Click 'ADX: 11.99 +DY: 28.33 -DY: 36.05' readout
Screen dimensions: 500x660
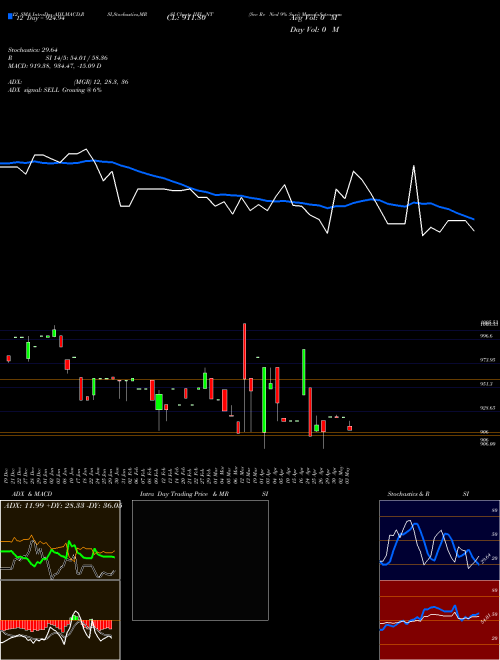pos(63,506)
